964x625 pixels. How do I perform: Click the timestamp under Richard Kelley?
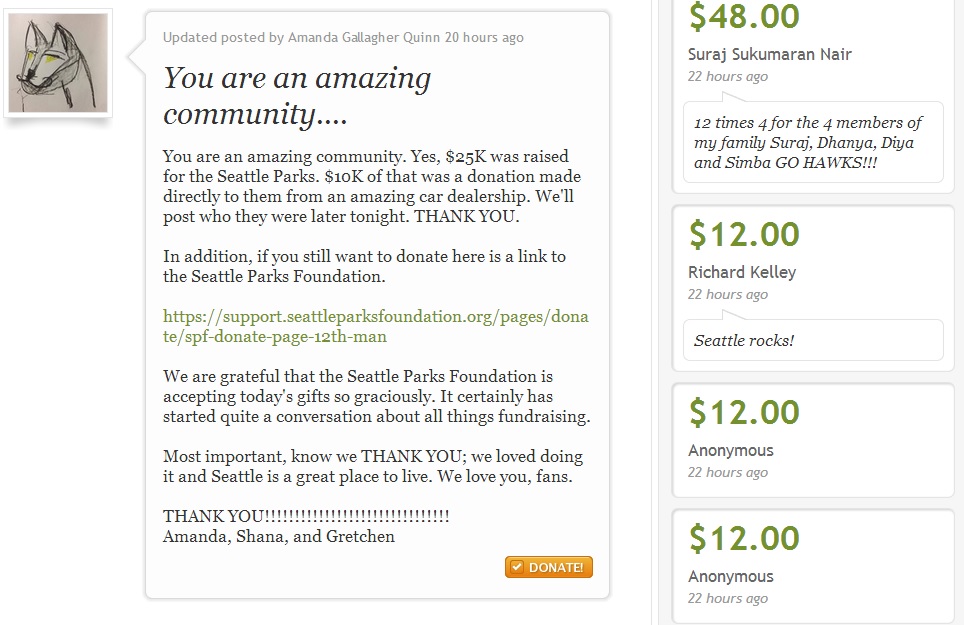point(727,295)
